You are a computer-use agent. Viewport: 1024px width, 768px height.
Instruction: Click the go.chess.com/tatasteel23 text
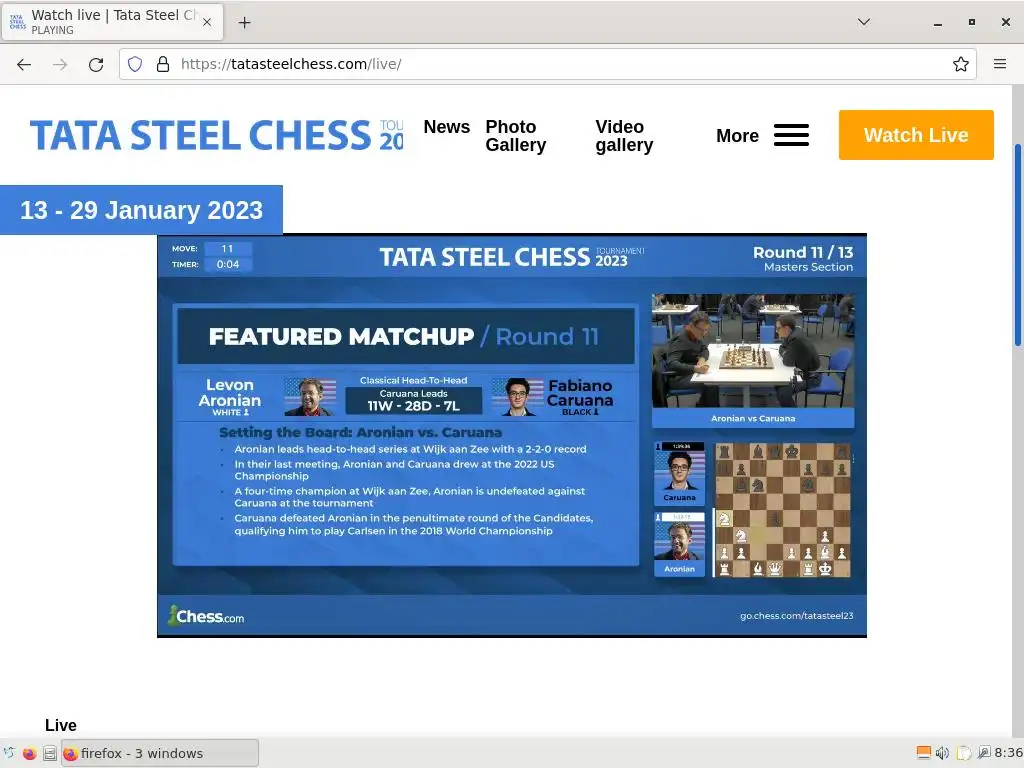(796, 616)
